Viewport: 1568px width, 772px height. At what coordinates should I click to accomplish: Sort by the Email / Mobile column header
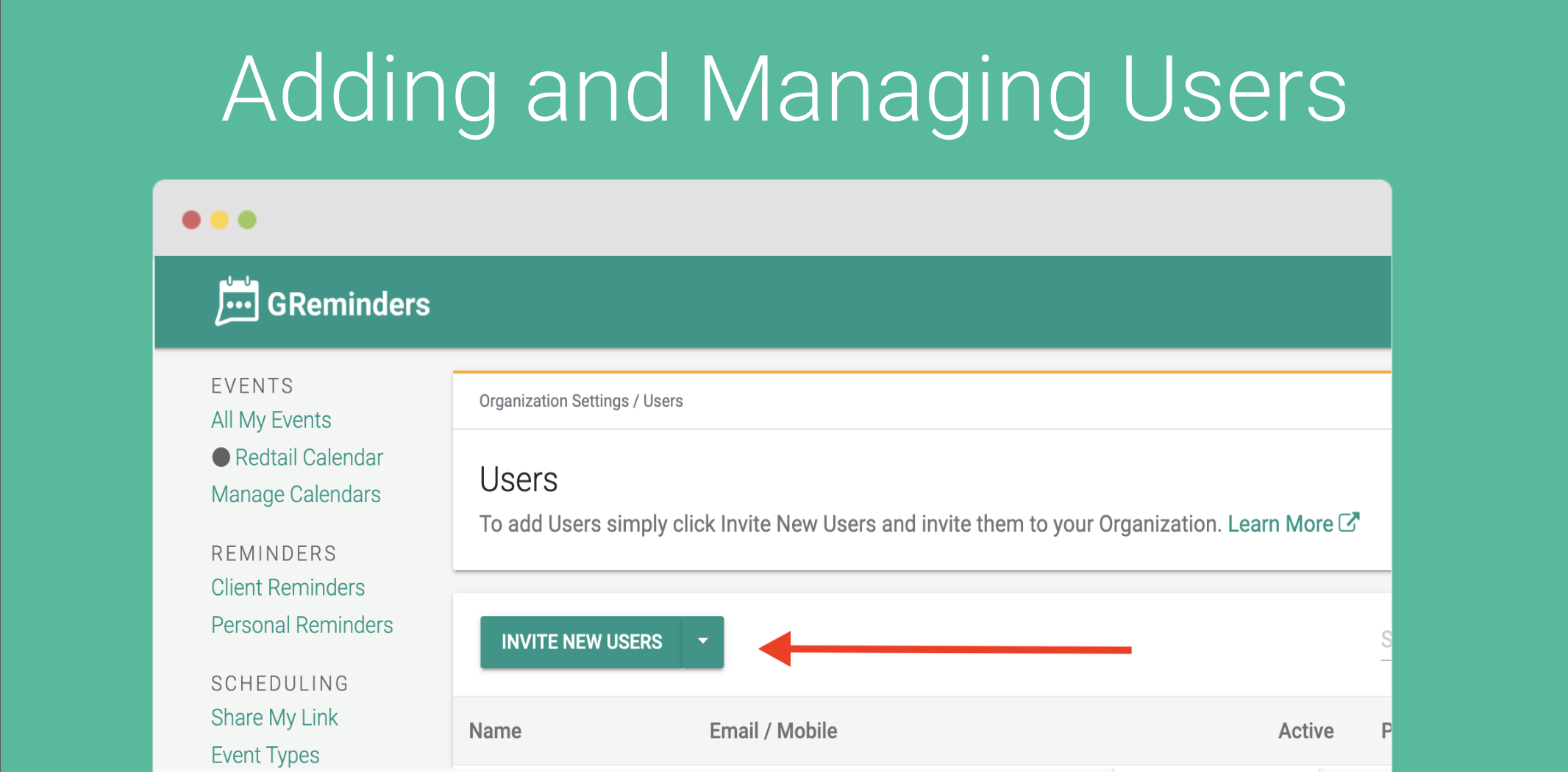[773, 731]
